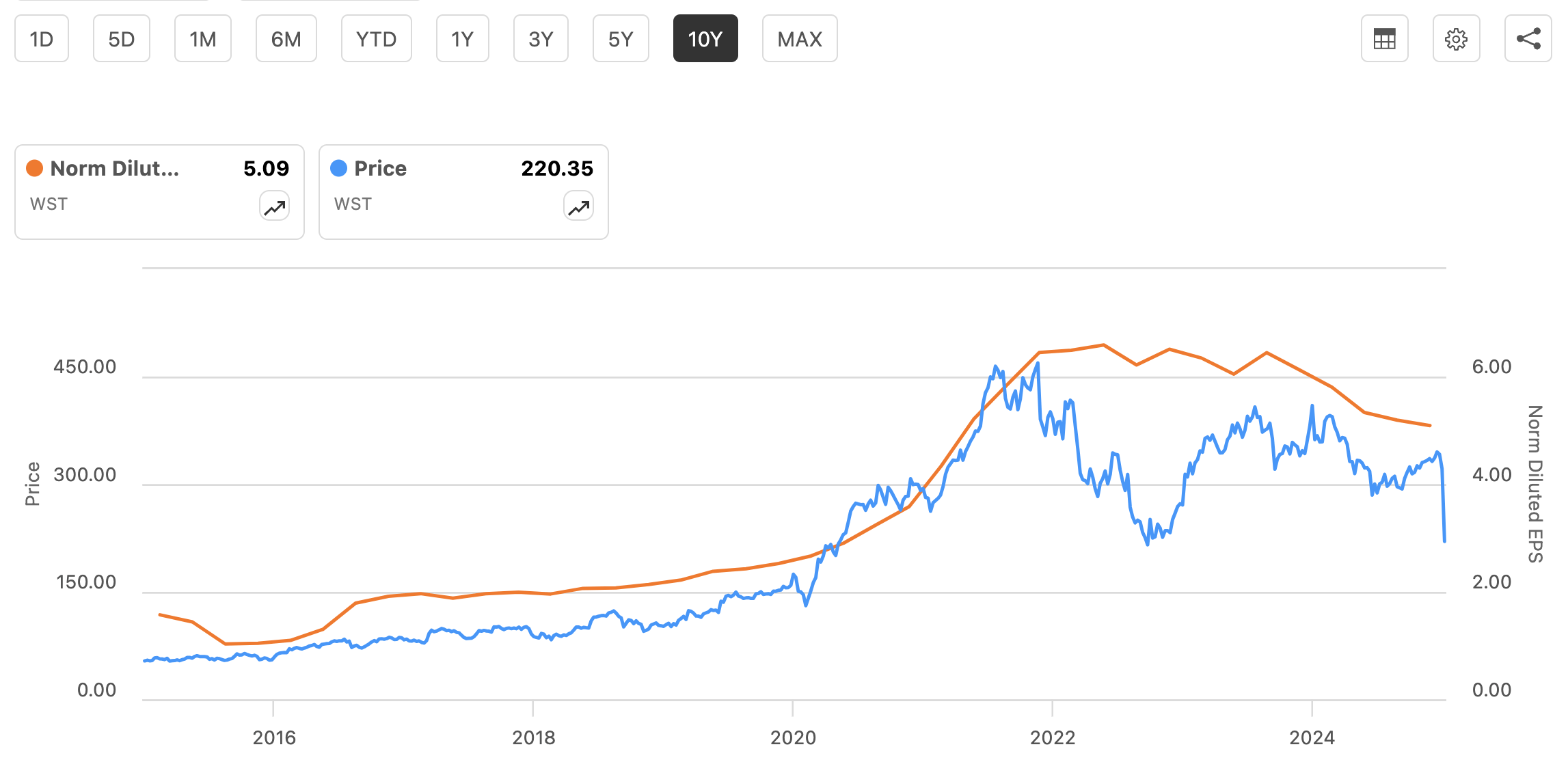1568x775 pixels.
Task: Click the share chart icon
Action: coord(1528,39)
